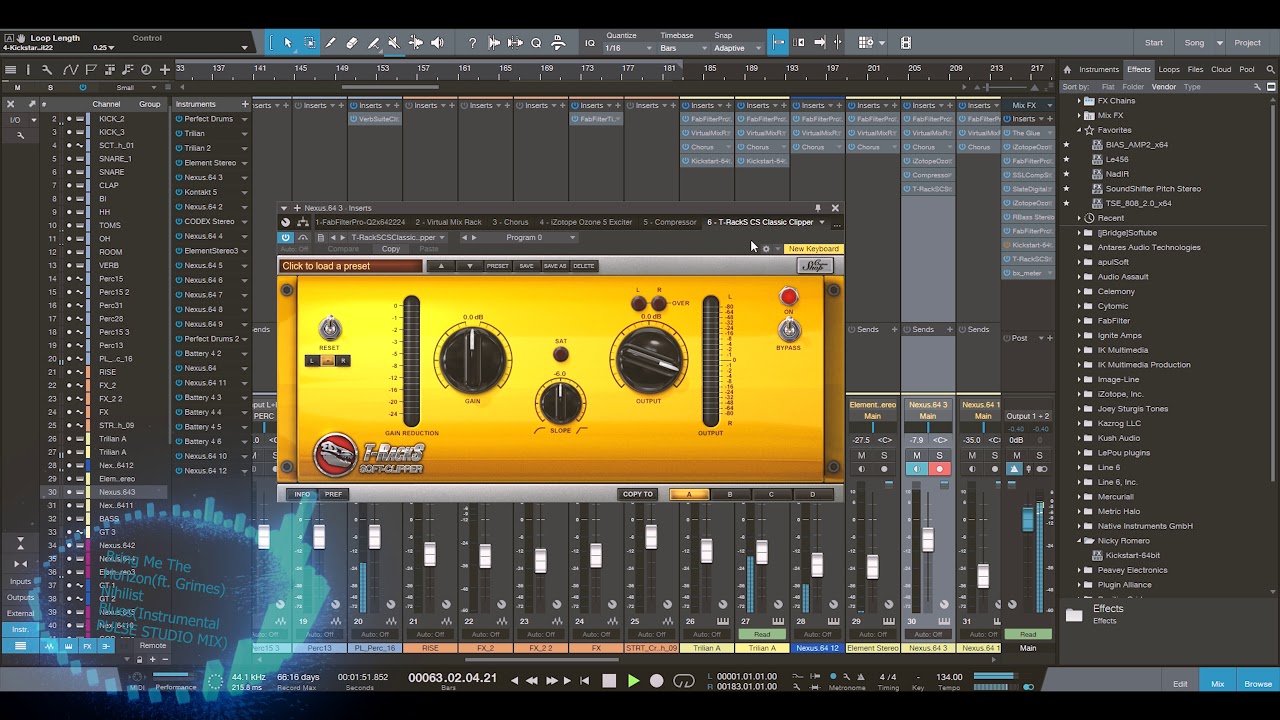The image size is (1280, 720).
Task: Click the Copy button in plugin header
Action: pyautogui.click(x=391, y=249)
